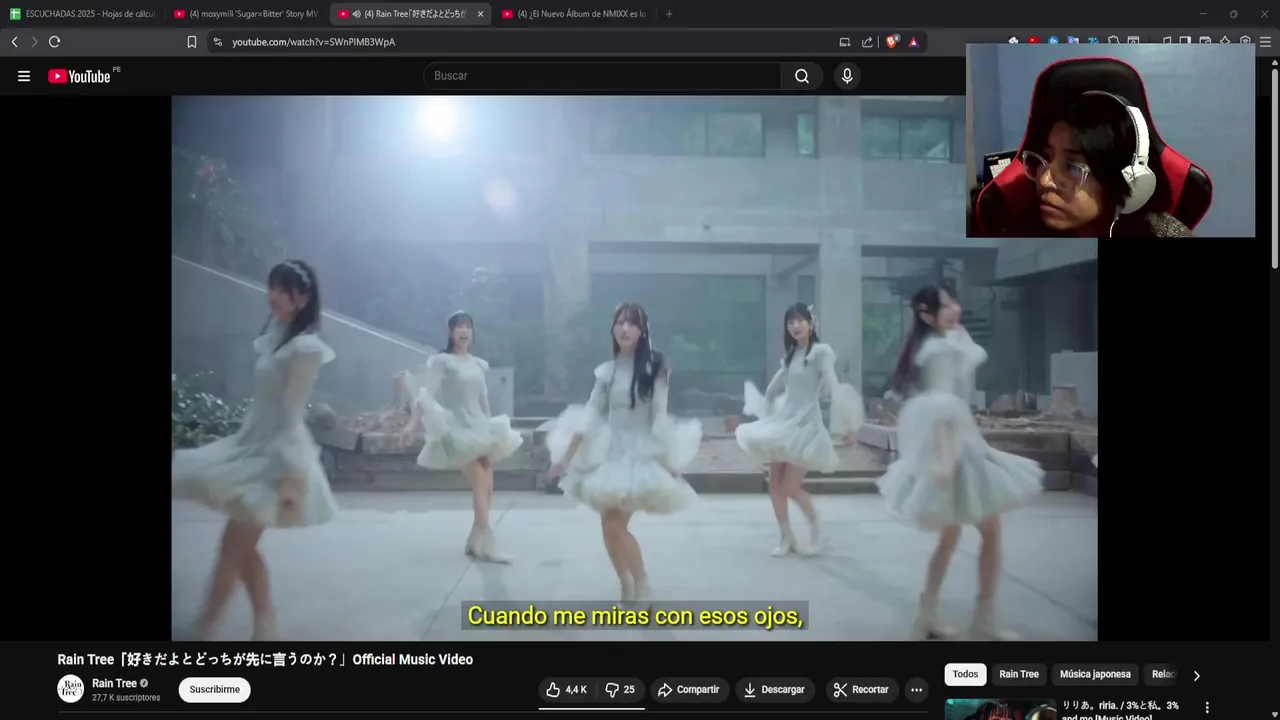The height and width of the screenshot is (720, 1280).
Task: Select the Rain Tree filter chip
Action: point(1019,675)
